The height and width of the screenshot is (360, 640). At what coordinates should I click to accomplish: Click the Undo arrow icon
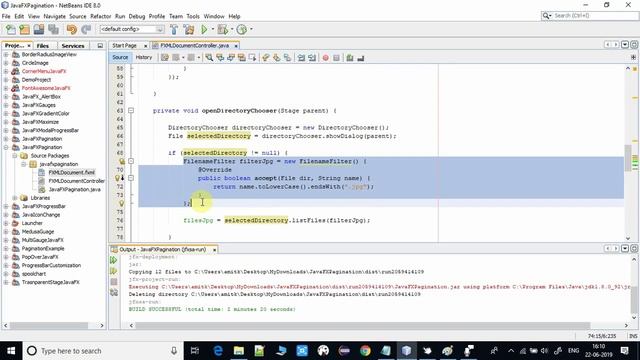coord(72,29)
